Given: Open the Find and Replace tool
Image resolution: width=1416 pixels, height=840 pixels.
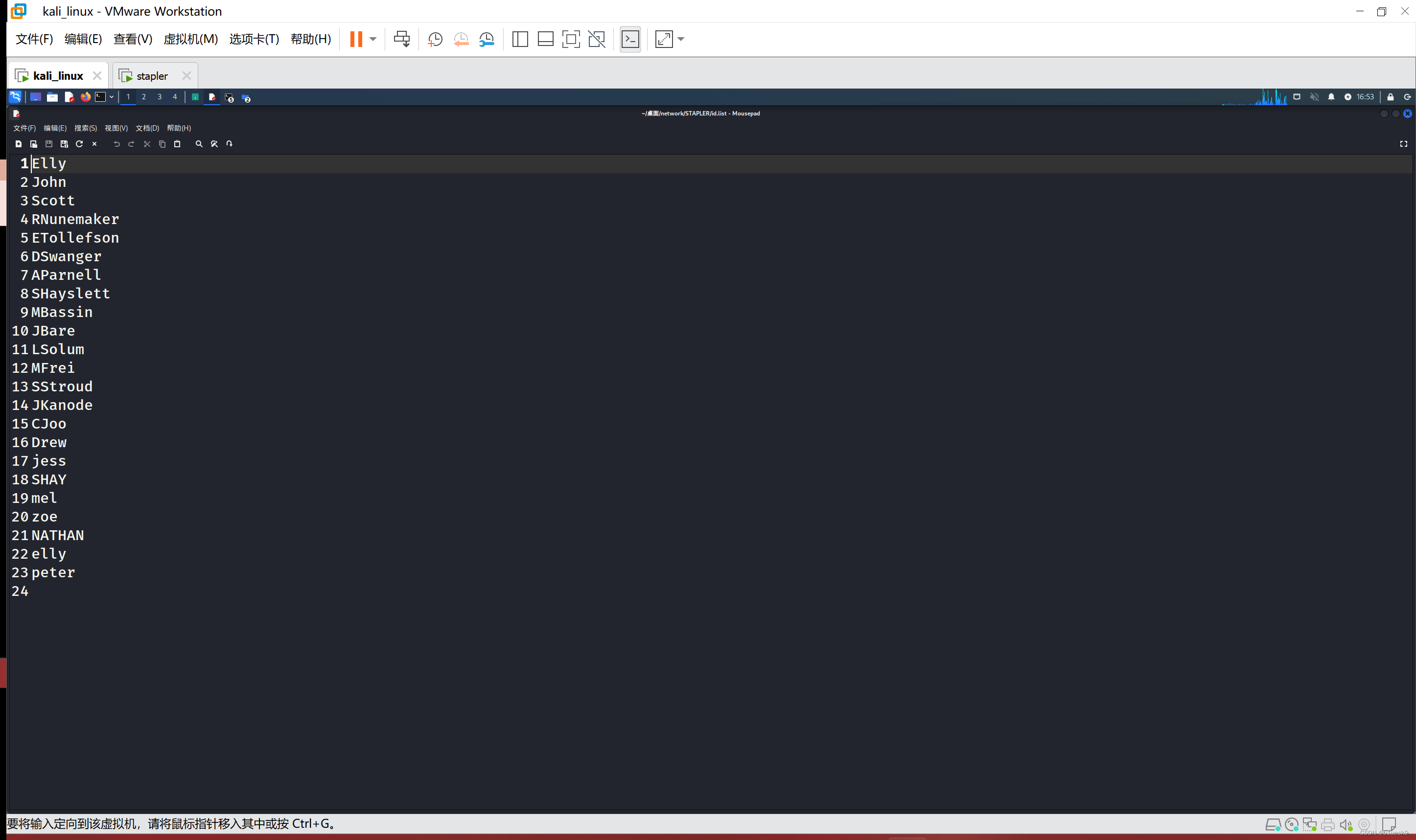Looking at the screenshot, I should 214,144.
